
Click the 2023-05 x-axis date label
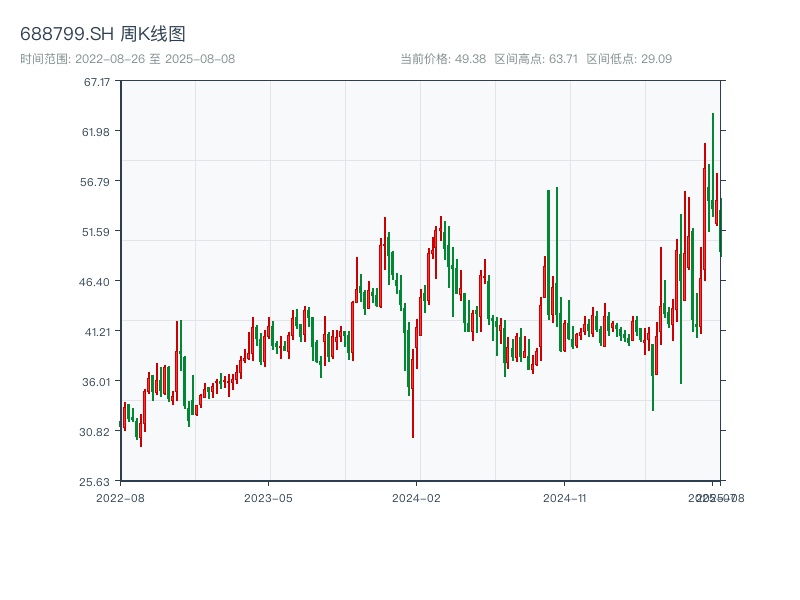click(x=268, y=497)
